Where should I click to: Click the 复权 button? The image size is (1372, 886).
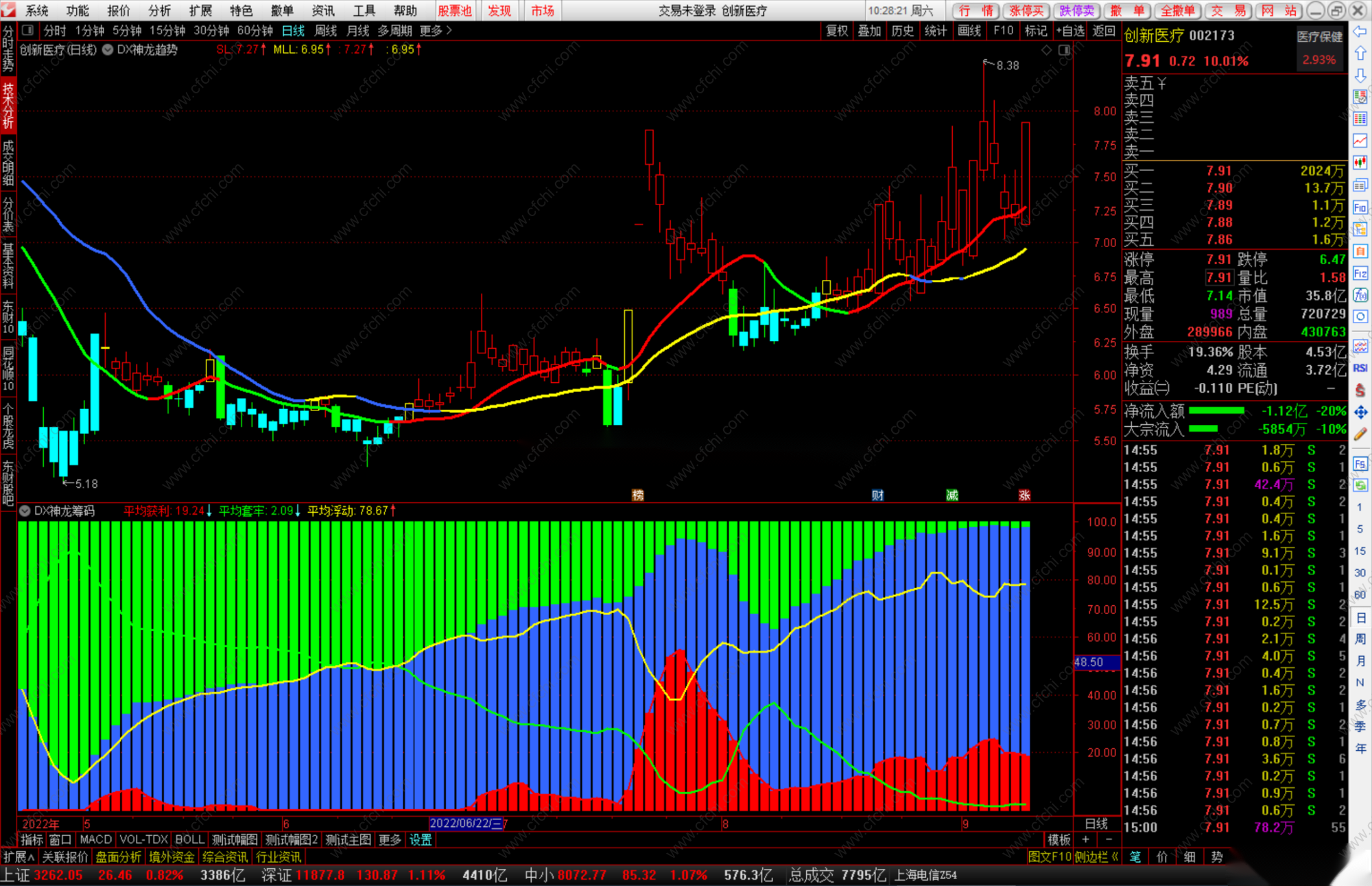coord(836,30)
